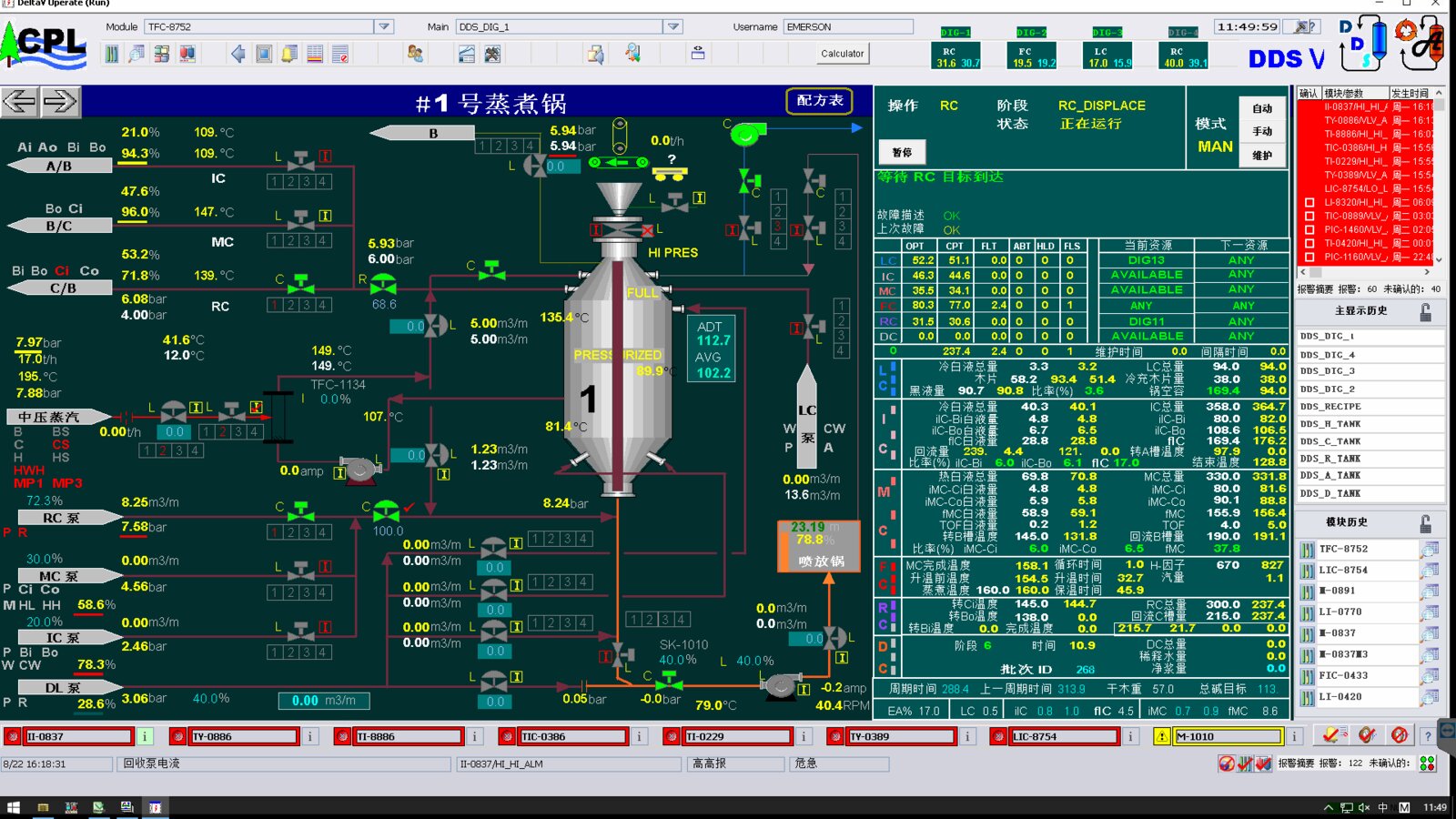
Task: Click the process history chart icon
Action: pos(466,55)
